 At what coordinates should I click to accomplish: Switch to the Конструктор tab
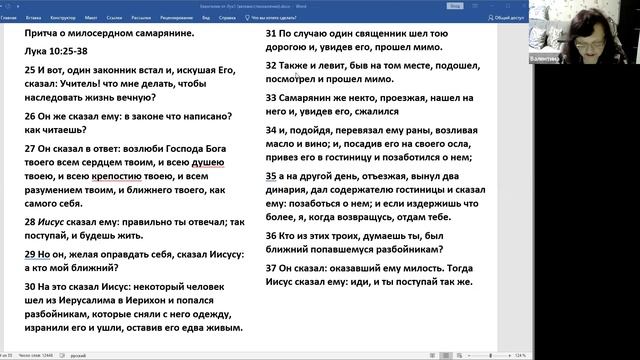(63, 18)
